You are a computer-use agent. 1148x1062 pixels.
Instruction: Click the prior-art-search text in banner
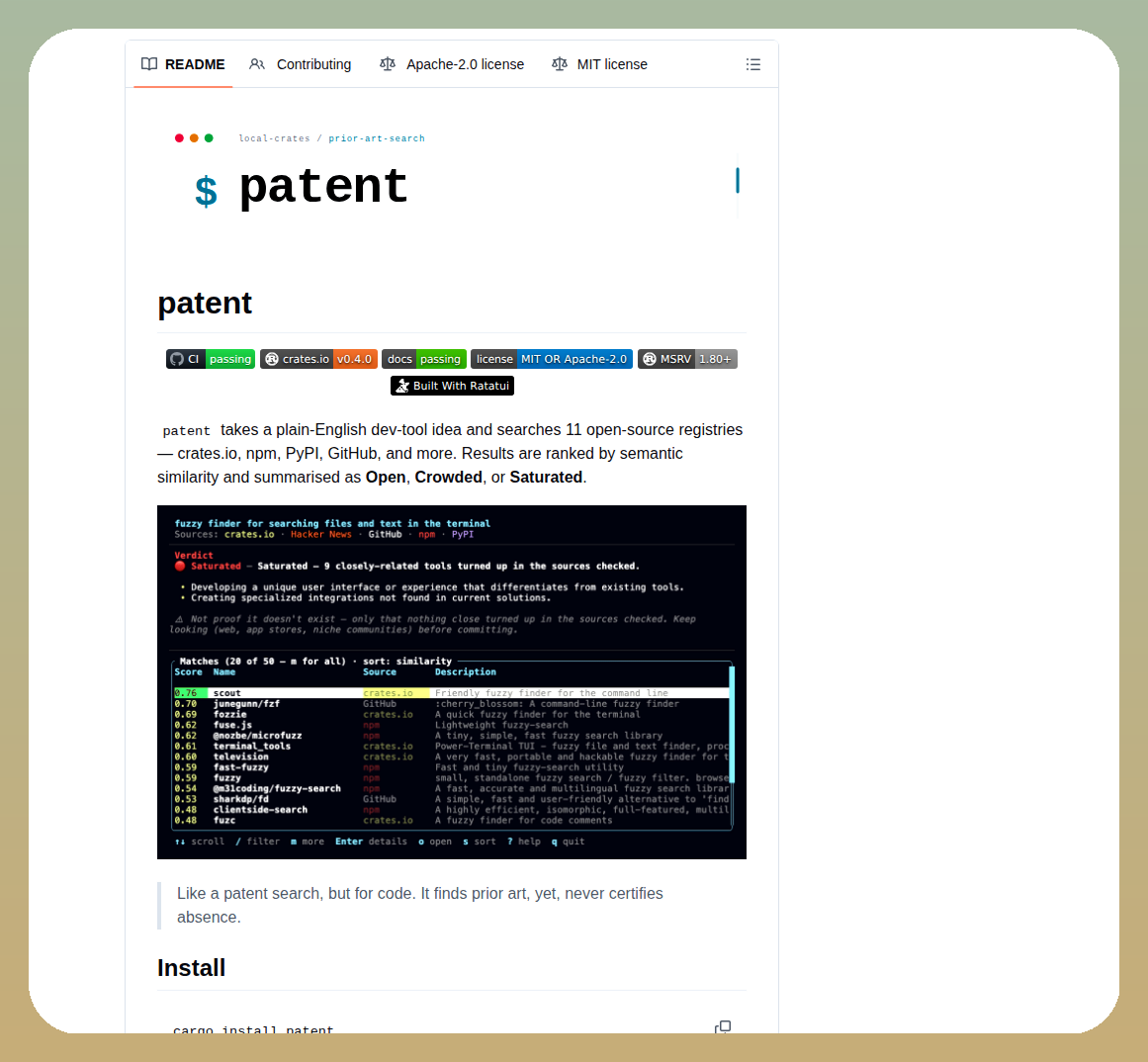coord(377,138)
